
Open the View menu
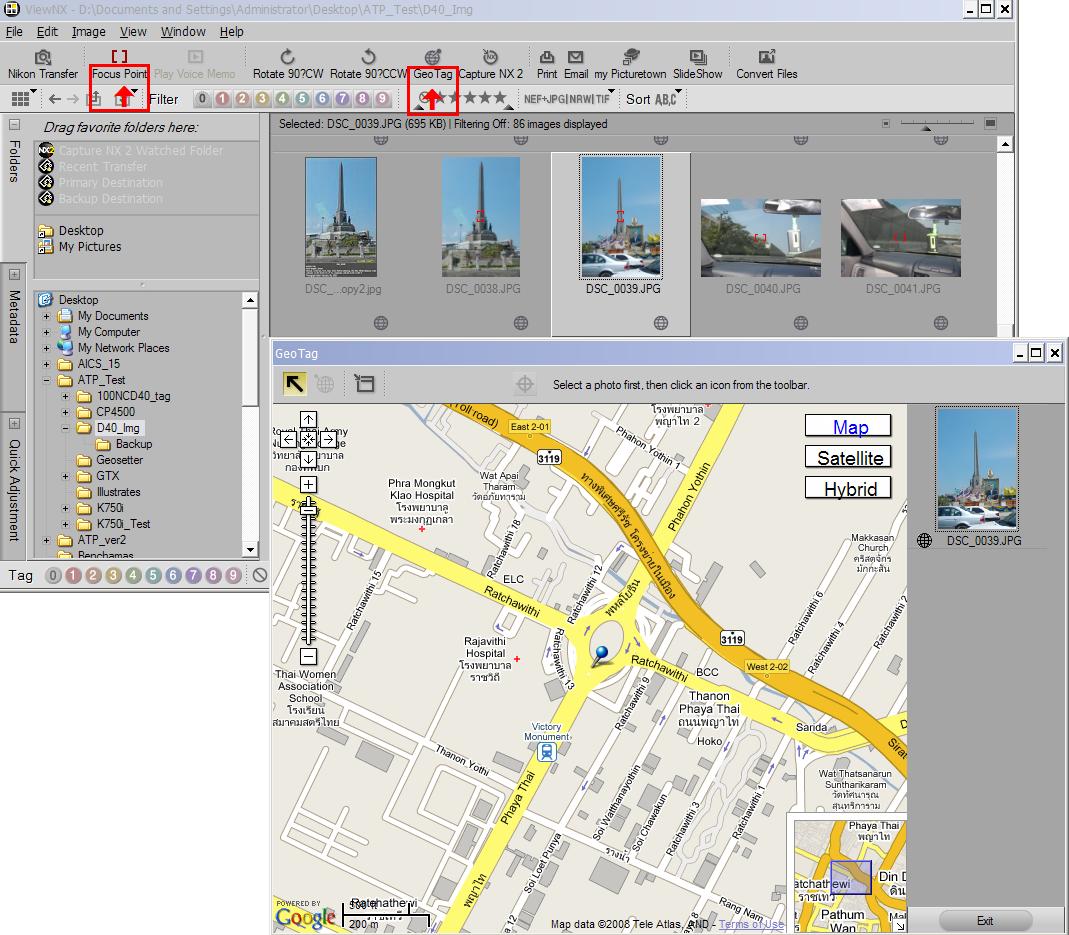133,31
